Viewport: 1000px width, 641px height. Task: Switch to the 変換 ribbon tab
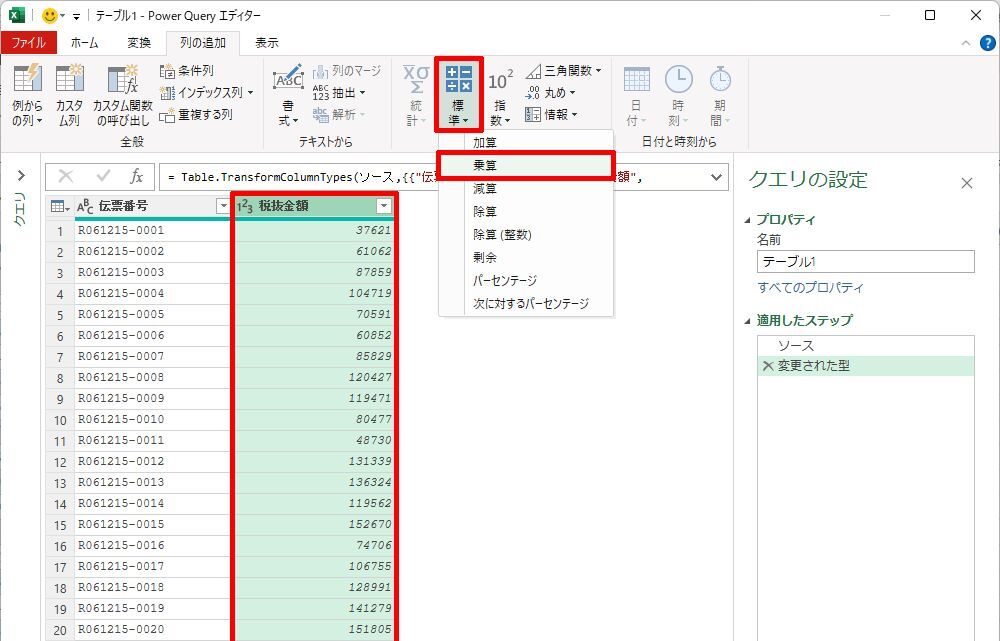click(x=139, y=43)
